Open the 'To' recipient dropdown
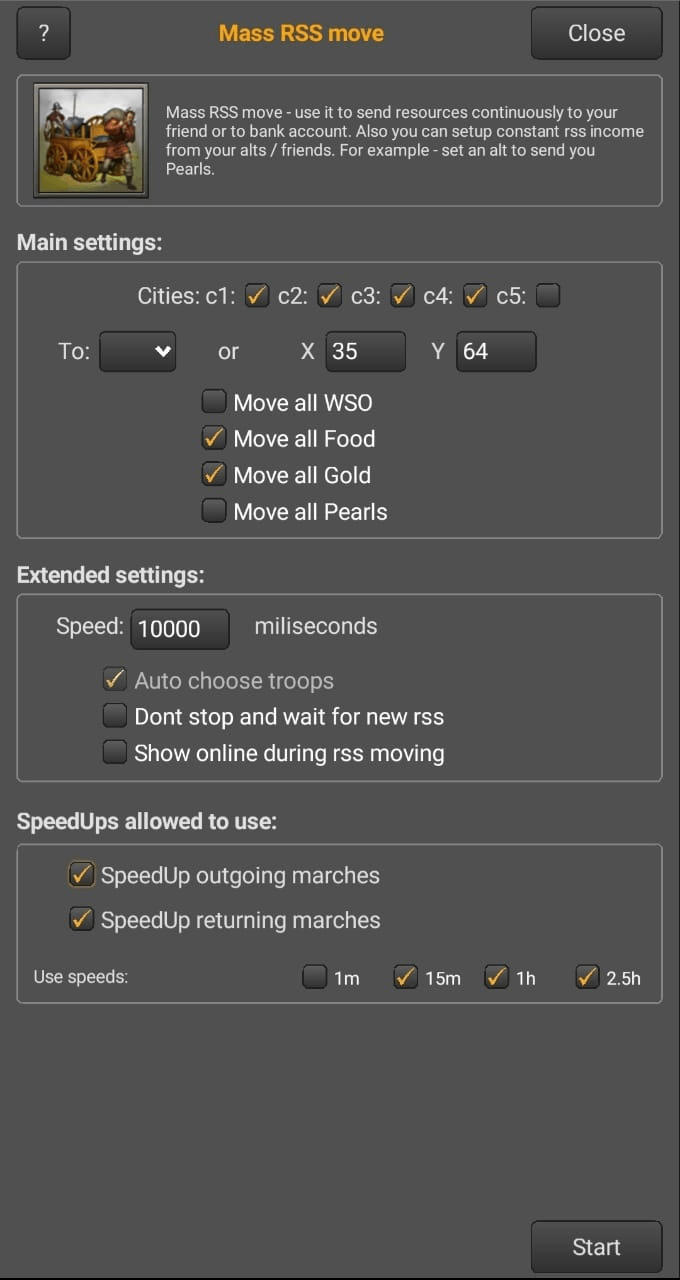 click(x=138, y=351)
